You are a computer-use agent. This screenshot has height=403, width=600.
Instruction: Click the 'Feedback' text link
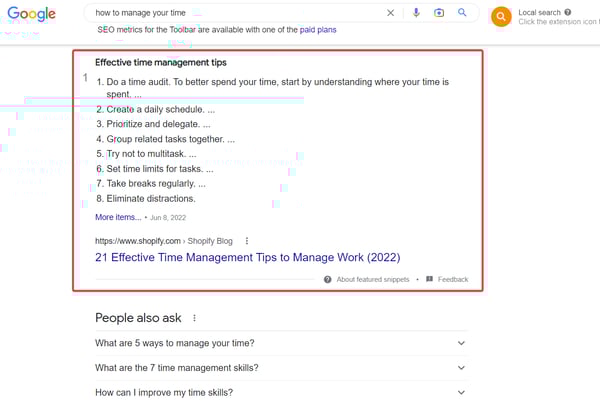453,279
